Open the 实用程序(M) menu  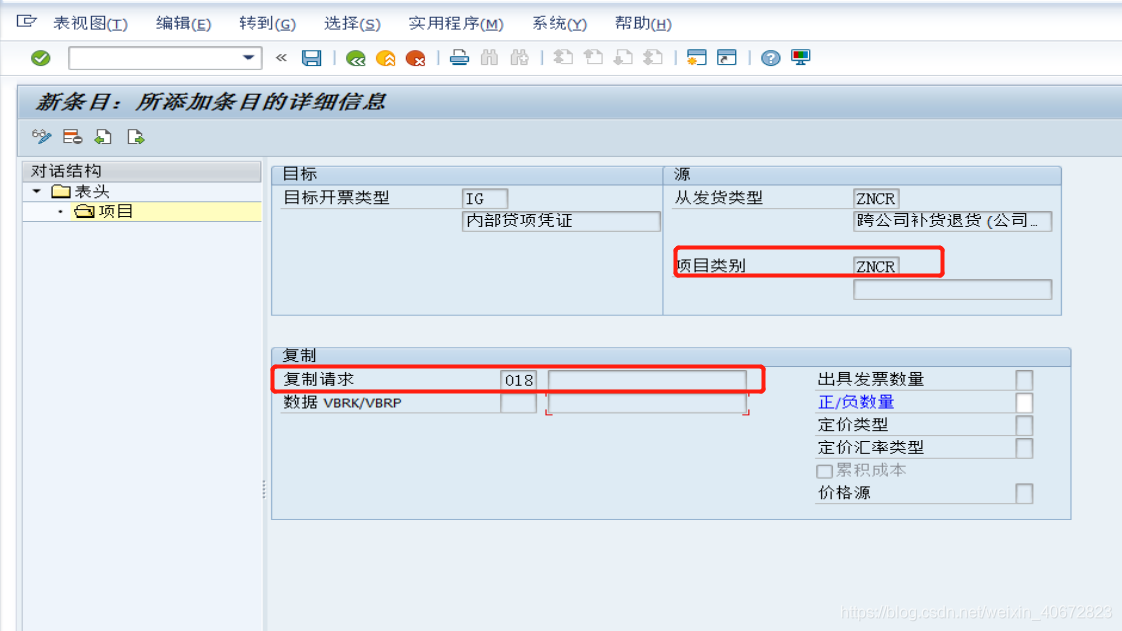[456, 24]
